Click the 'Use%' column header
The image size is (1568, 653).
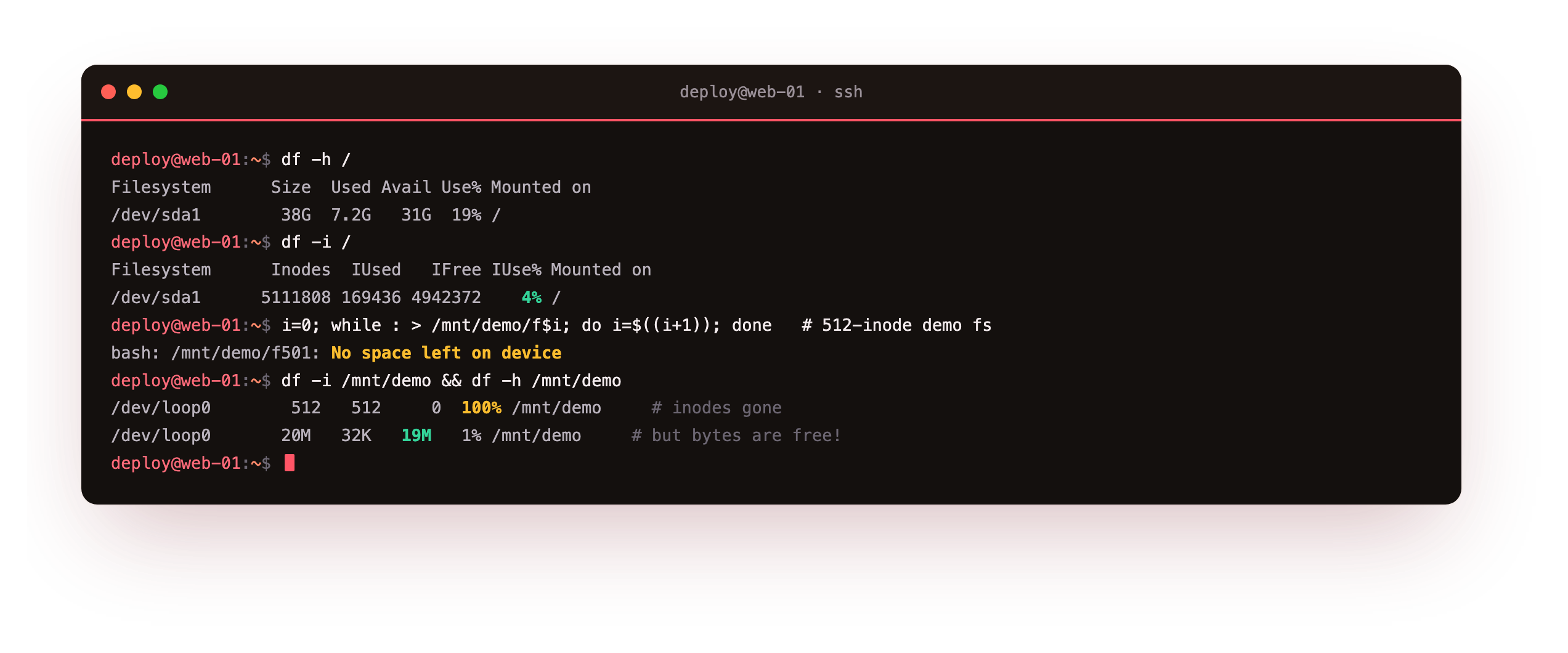[461, 187]
